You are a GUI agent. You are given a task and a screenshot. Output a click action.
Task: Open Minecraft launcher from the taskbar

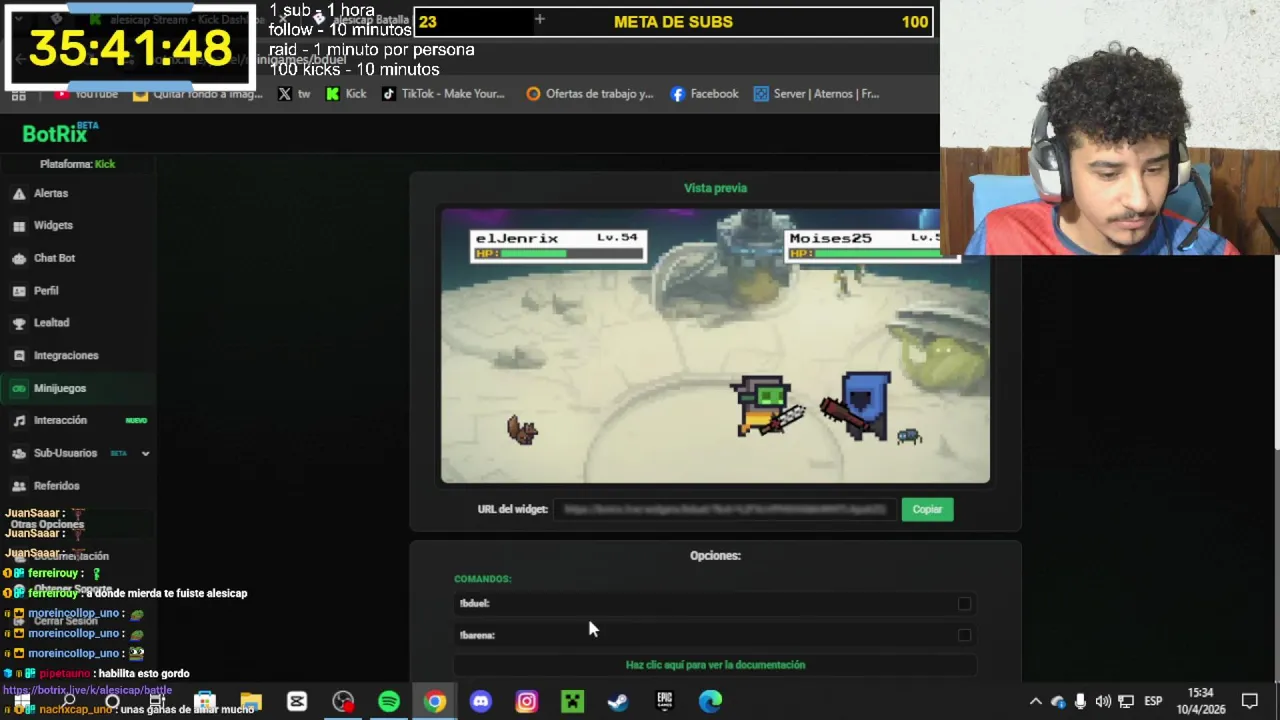point(572,702)
